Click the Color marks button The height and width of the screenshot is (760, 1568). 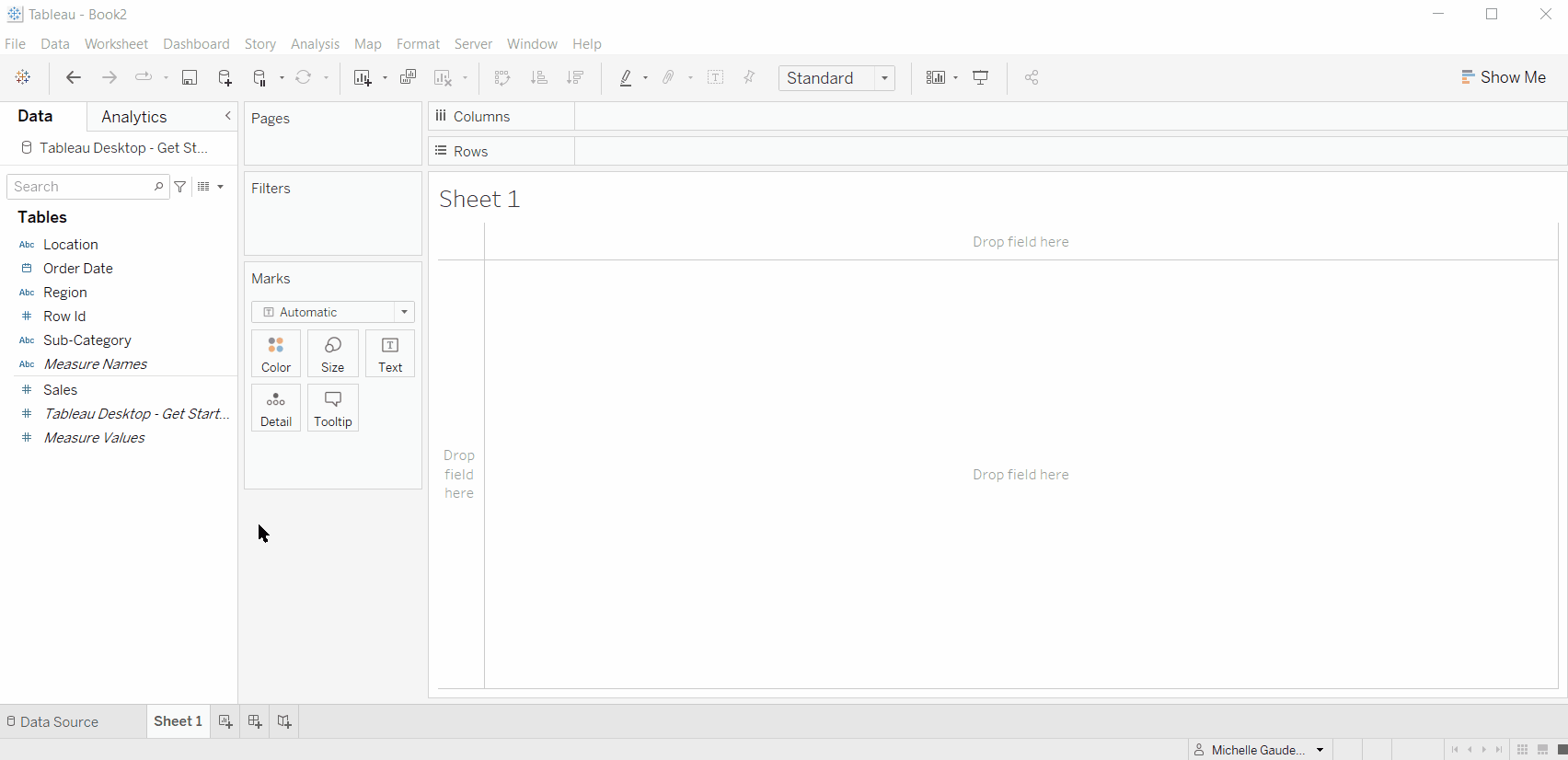[276, 353]
